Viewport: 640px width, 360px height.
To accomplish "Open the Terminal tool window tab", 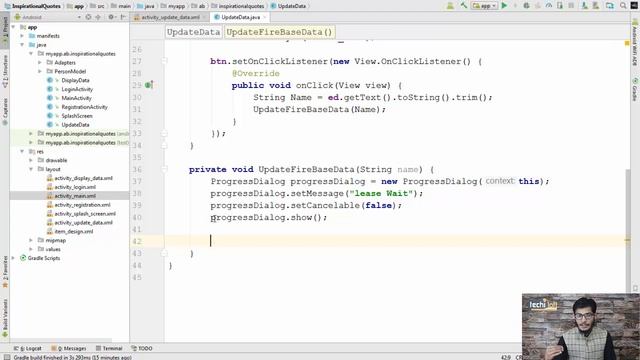I will [109, 348].
